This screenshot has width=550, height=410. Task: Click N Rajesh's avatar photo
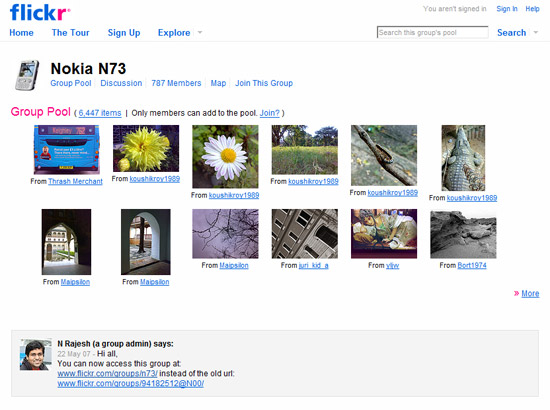tap(36, 355)
